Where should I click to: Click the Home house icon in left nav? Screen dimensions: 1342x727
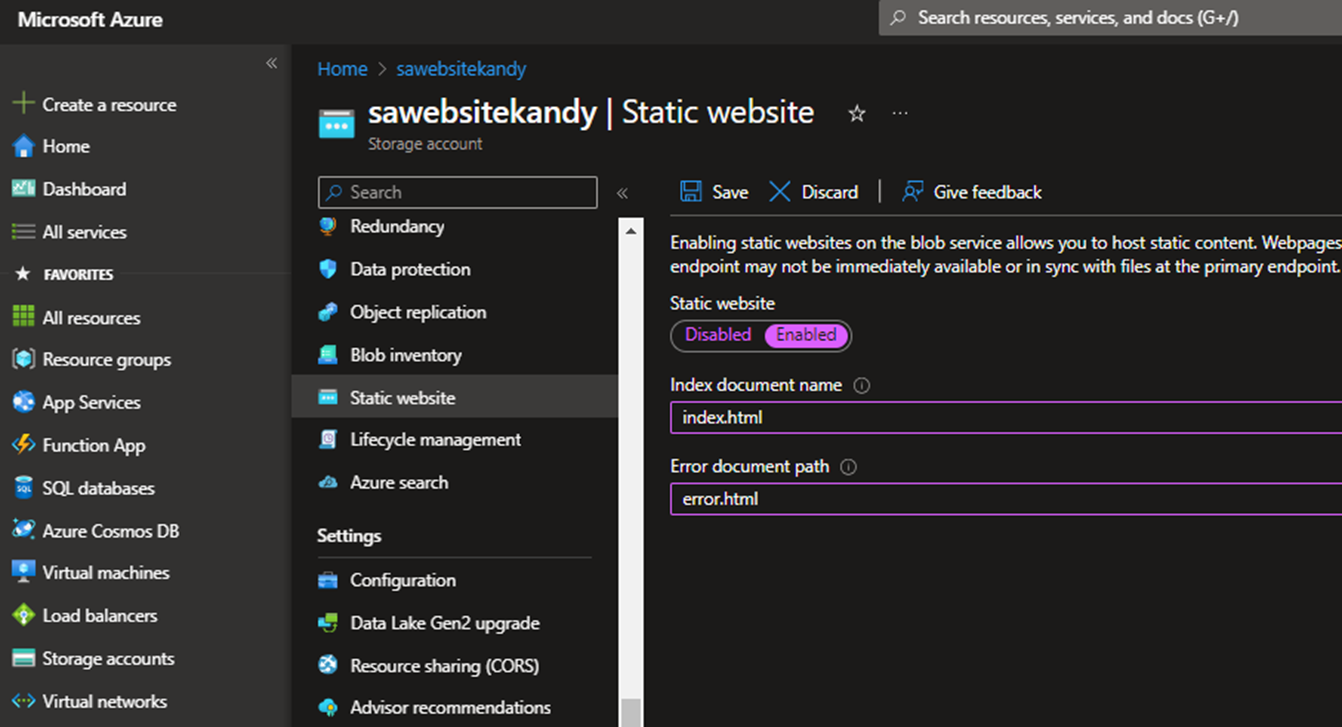(x=23, y=146)
